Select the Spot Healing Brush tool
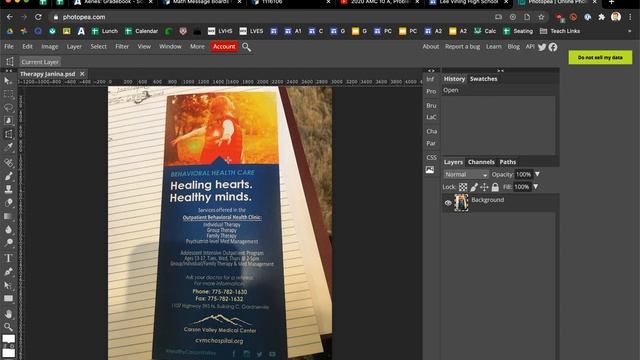Screen dimensions: 640x360 (x=8, y=163)
